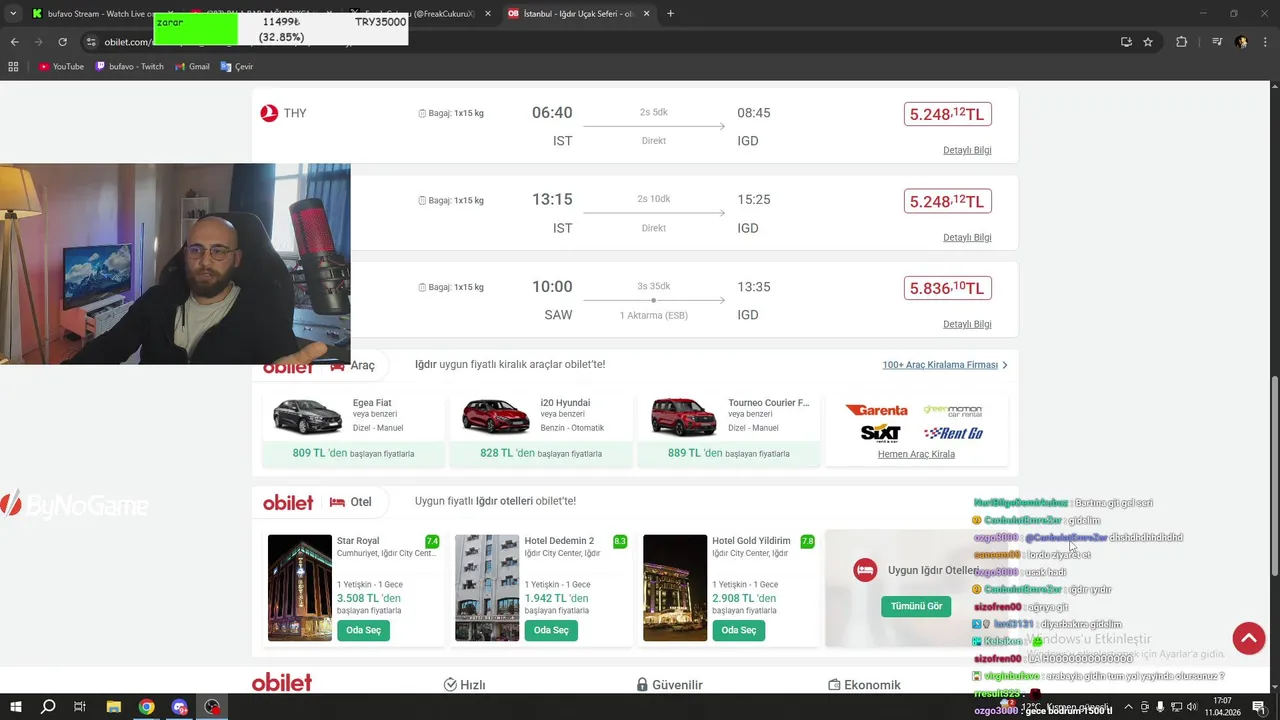Select the Tourneo Courier rental car card
Screen dimensions: 1280x720
[x=729, y=430]
